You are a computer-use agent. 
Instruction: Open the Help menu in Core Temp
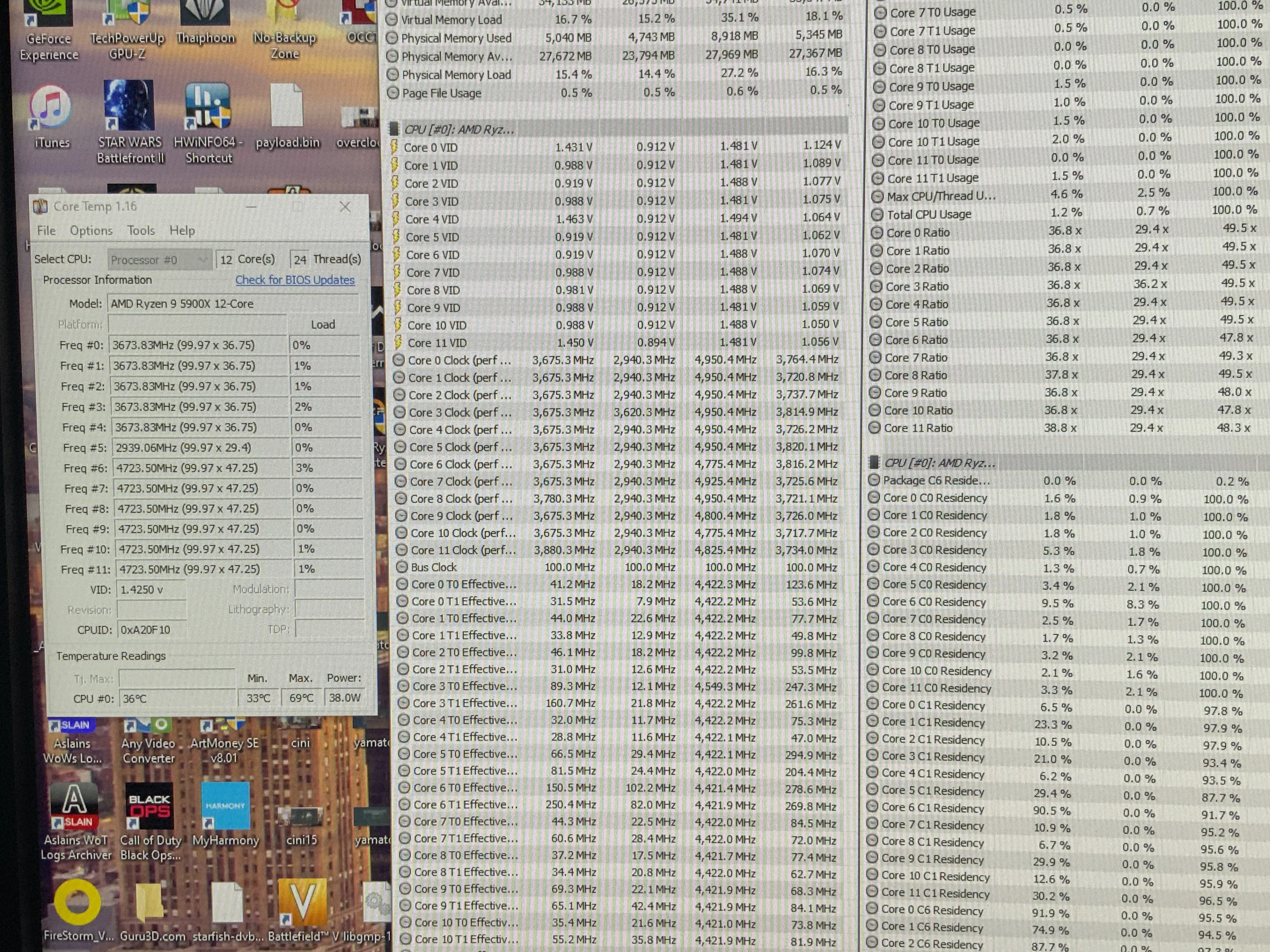182,231
